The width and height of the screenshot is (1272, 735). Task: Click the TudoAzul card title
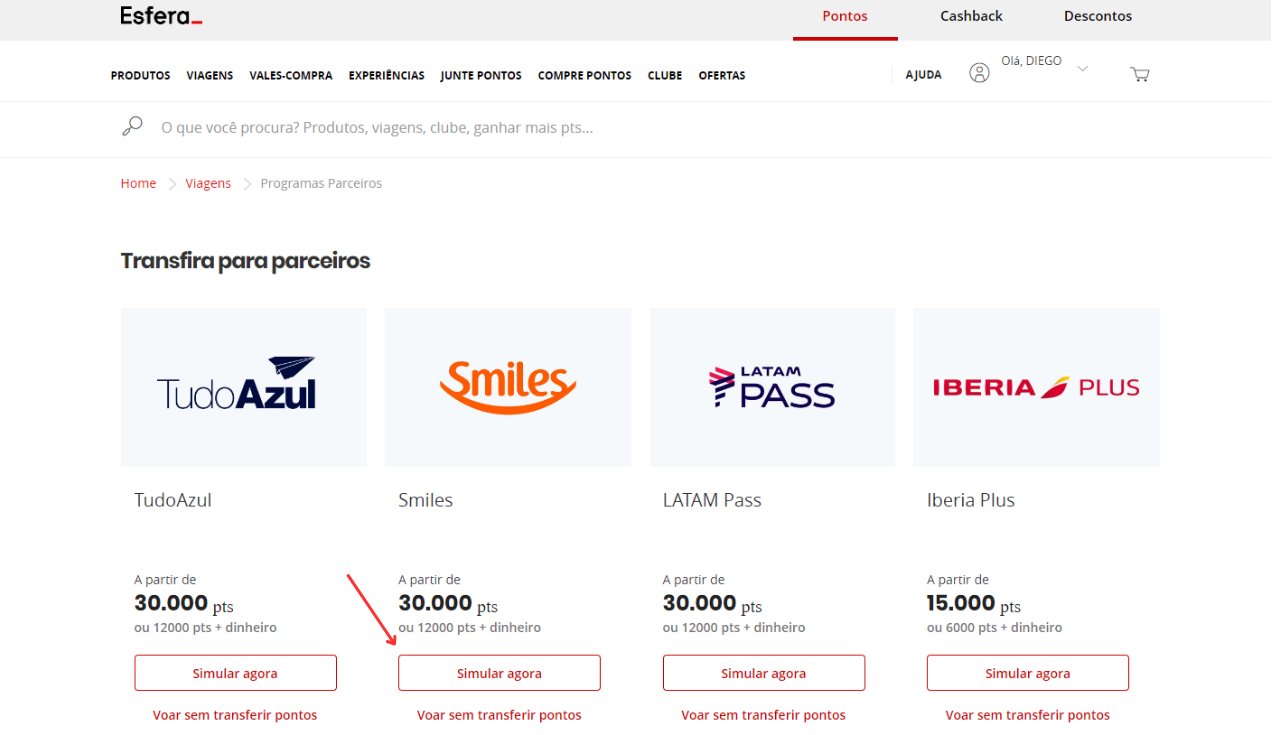[x=173, y=500]
